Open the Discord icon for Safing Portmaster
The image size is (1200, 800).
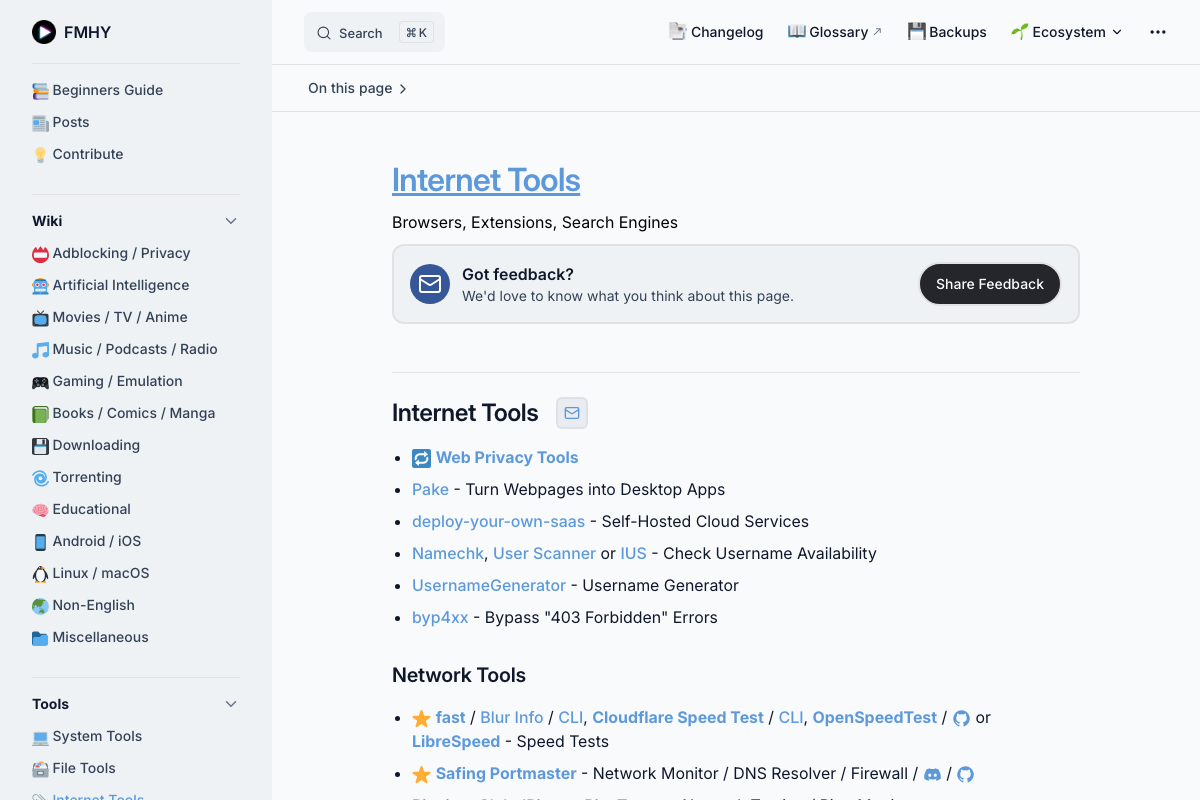(x=933, y=774)
